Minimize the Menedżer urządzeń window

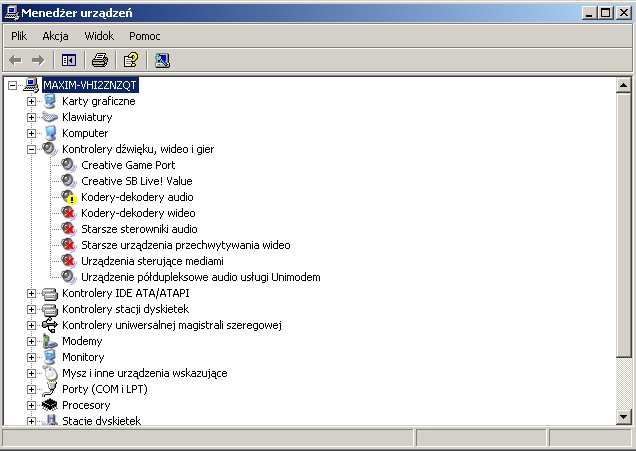tap(589, 13)
